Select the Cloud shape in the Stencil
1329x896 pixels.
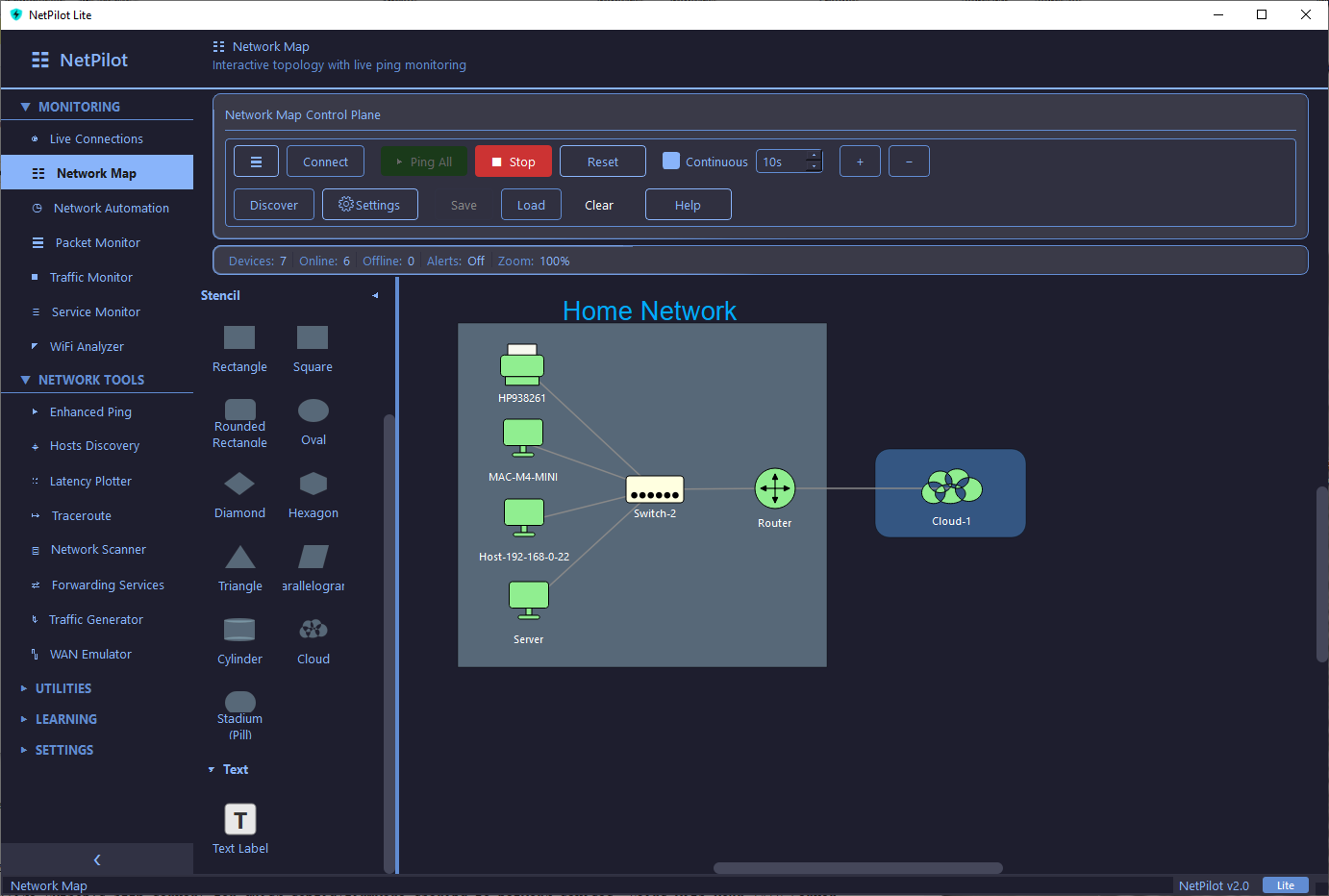tap(313, 630)
